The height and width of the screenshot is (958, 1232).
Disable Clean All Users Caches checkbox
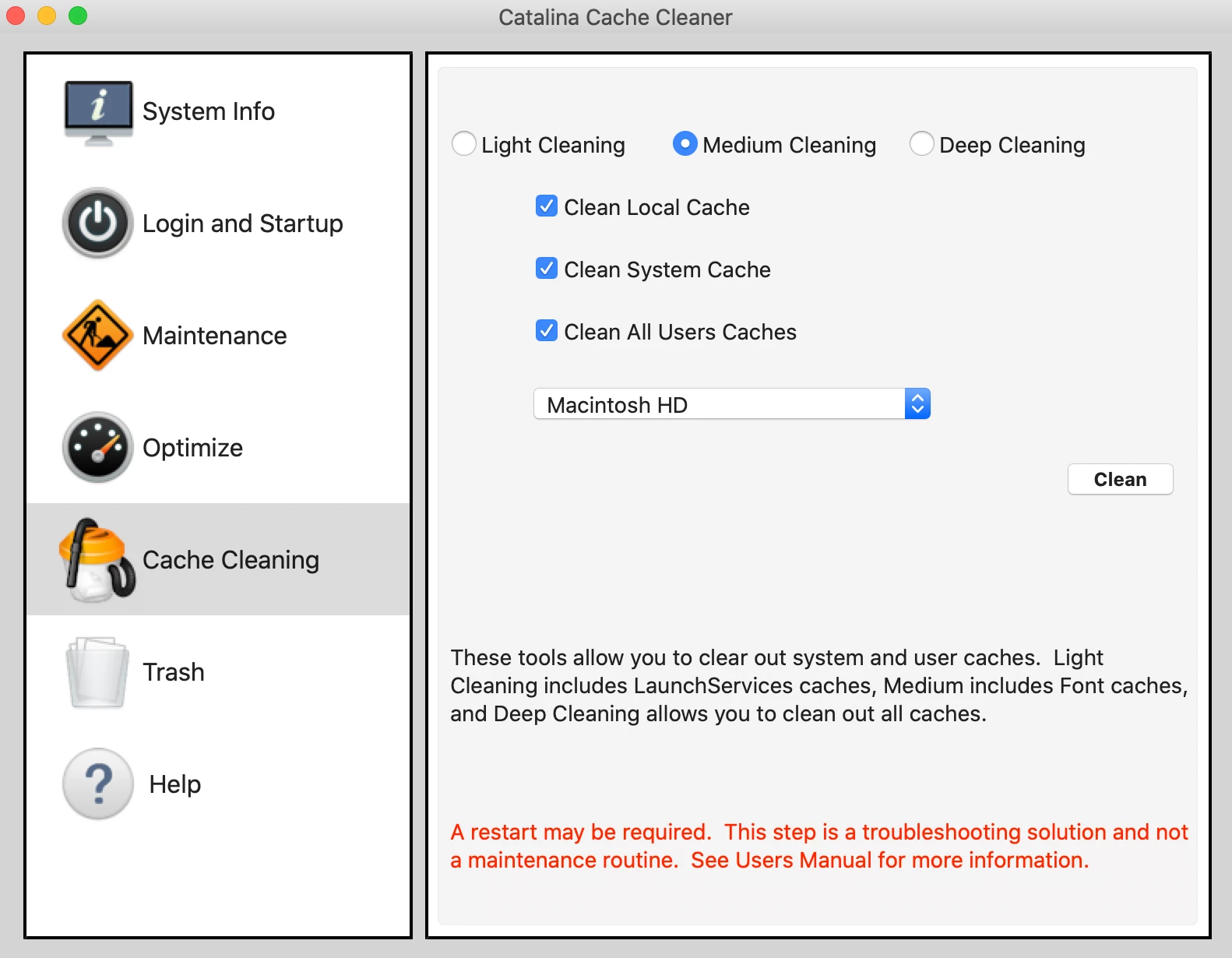pyautogui.click(x=547, y=331)
